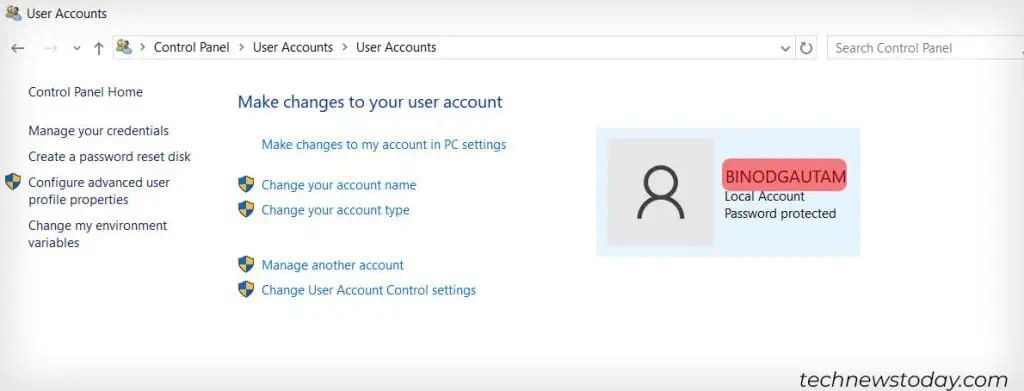Click shield icon next to Manage another account

tap(246, 264)
